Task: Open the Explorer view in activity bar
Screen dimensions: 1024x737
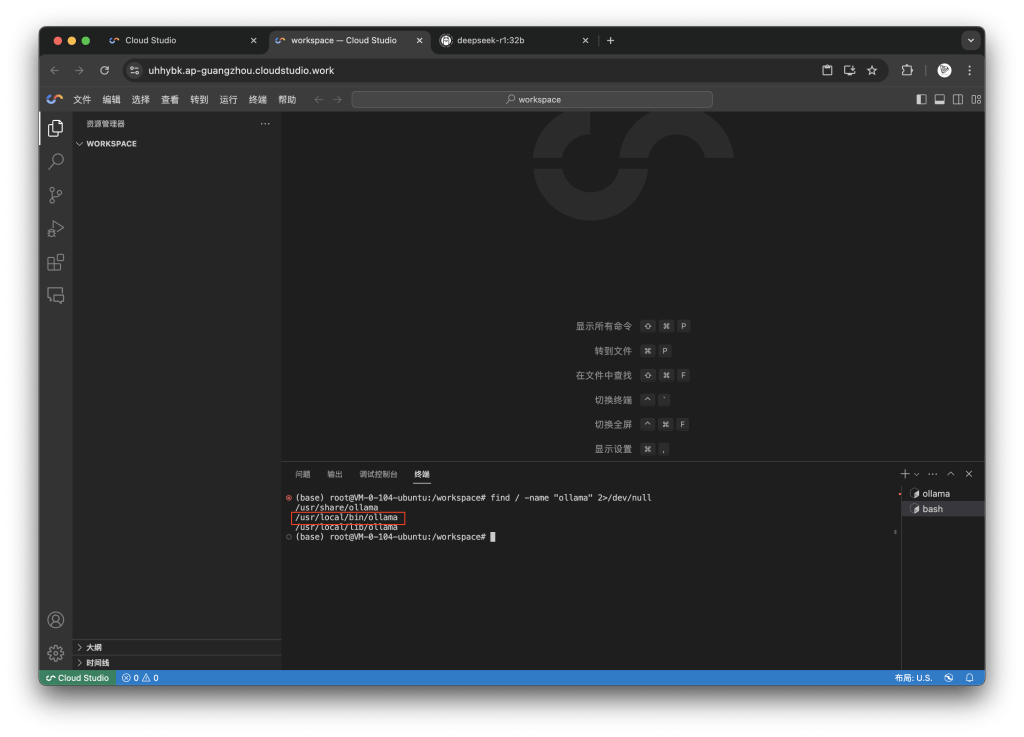Action: point(56,128)
